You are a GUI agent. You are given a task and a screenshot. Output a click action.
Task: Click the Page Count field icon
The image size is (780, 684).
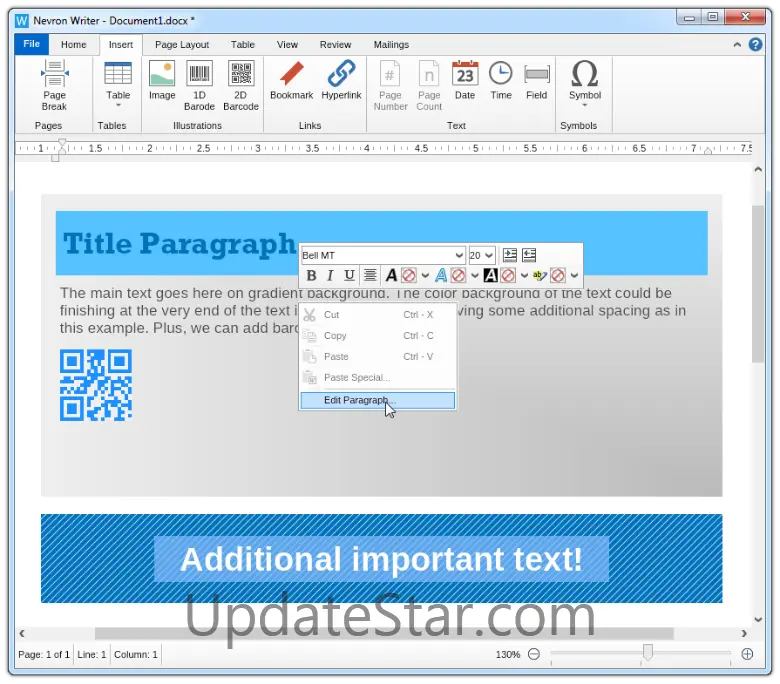[429, 85]
